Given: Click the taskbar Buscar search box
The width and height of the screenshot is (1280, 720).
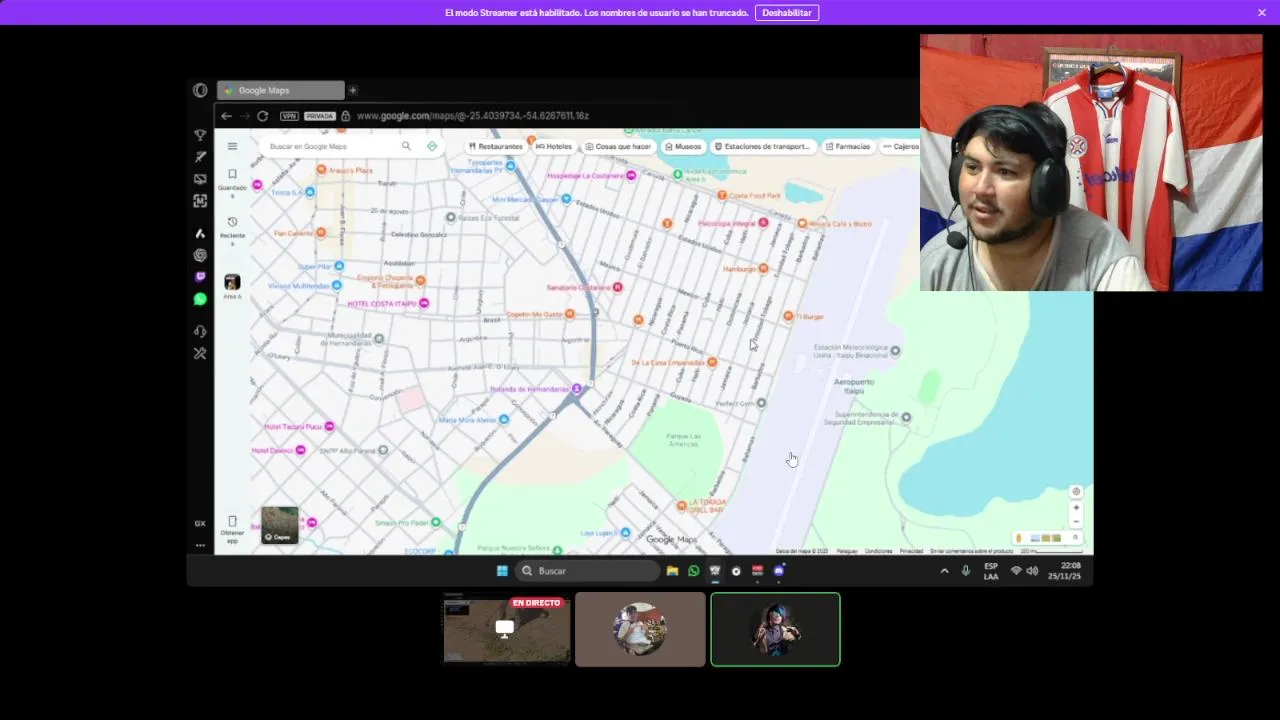Looking at the screenshot, I should 588,571.
